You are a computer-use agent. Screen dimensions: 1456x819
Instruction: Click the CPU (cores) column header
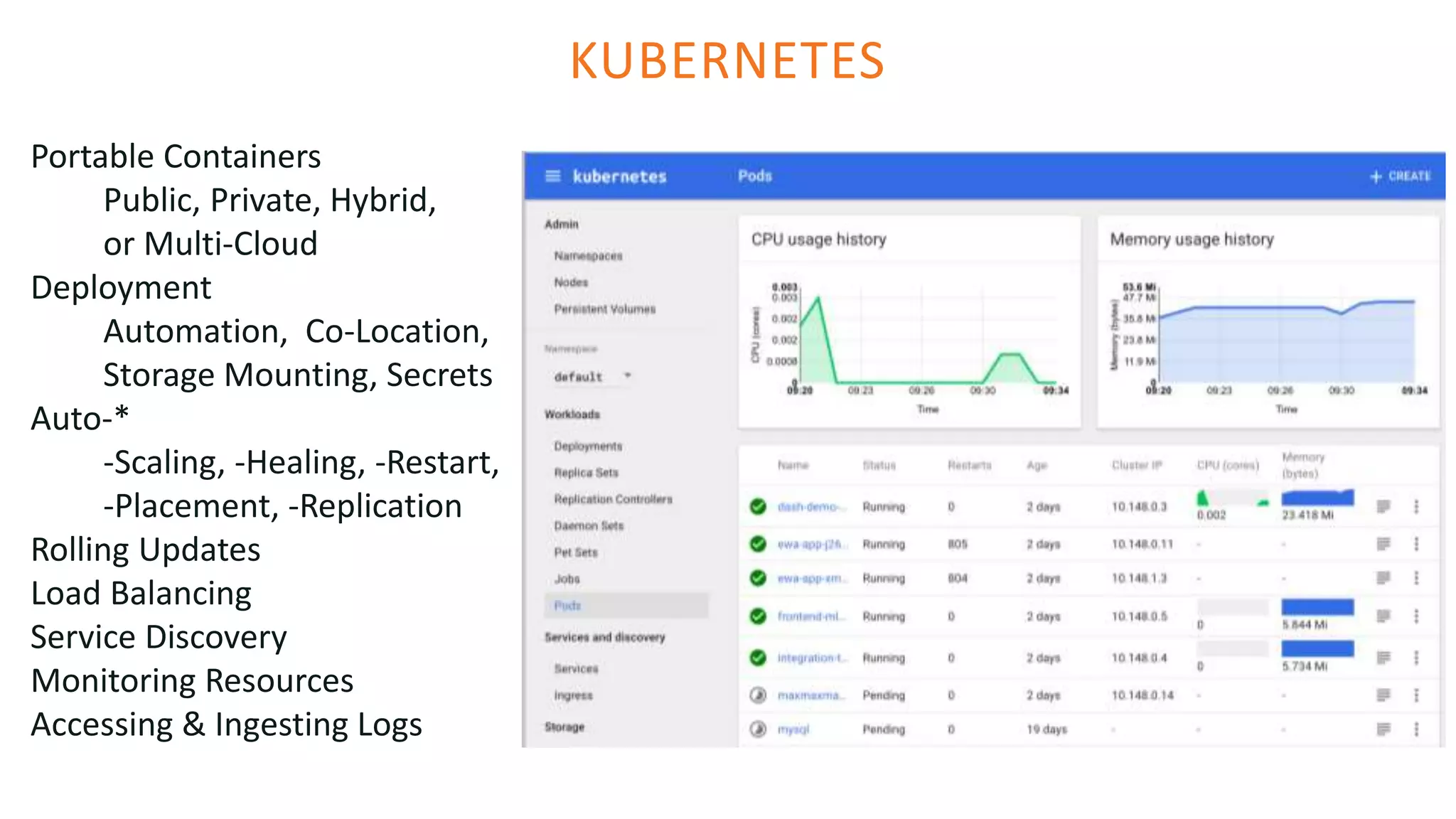pyautogui.click(x=1228, y=465)
